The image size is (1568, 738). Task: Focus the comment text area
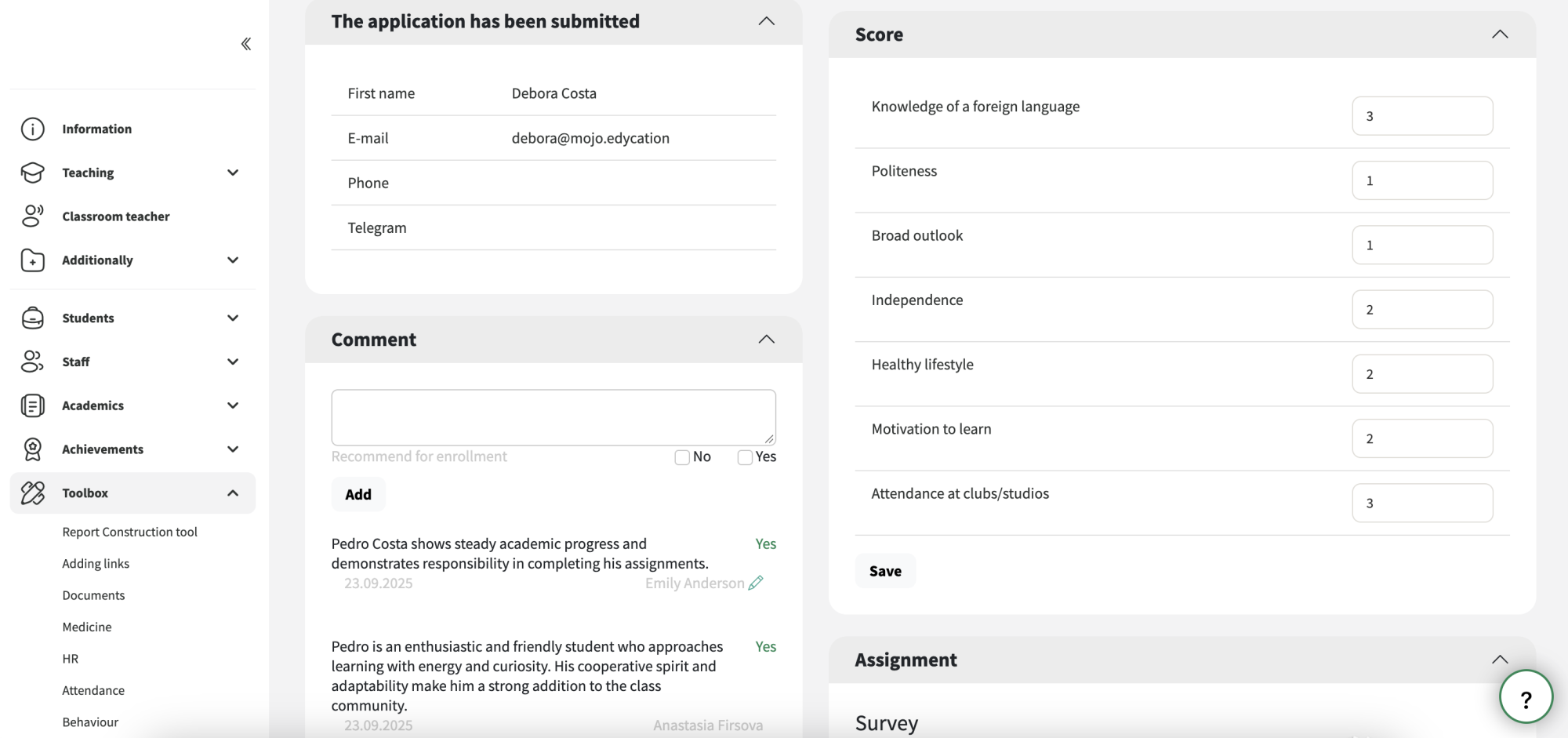click(x=554, y=417)
